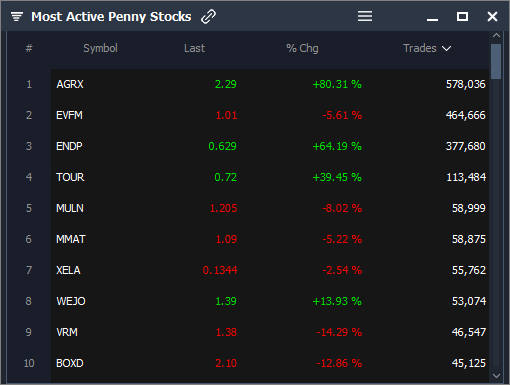510x385 pixels.
Task: Sort by the % Chg column
Action: (302, 48)
